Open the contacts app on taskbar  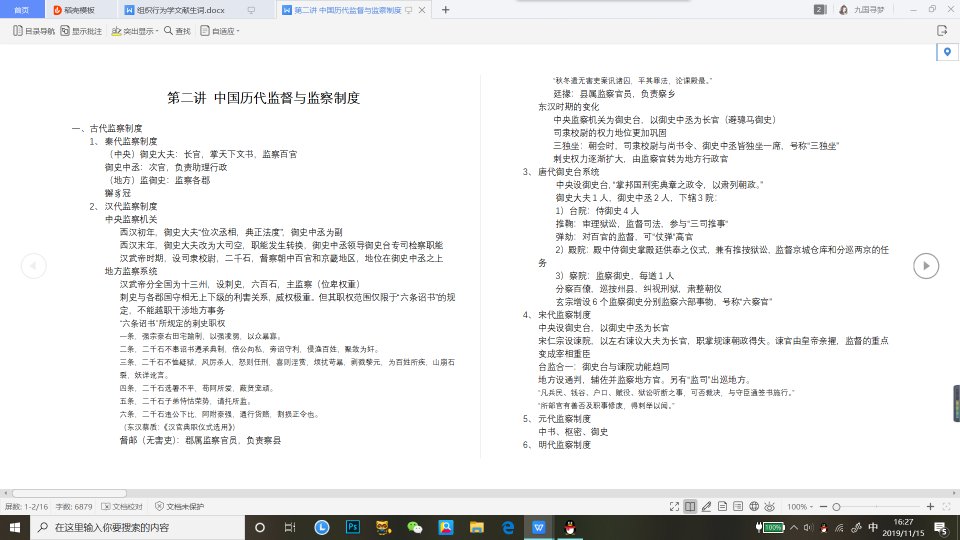point(446,527)
